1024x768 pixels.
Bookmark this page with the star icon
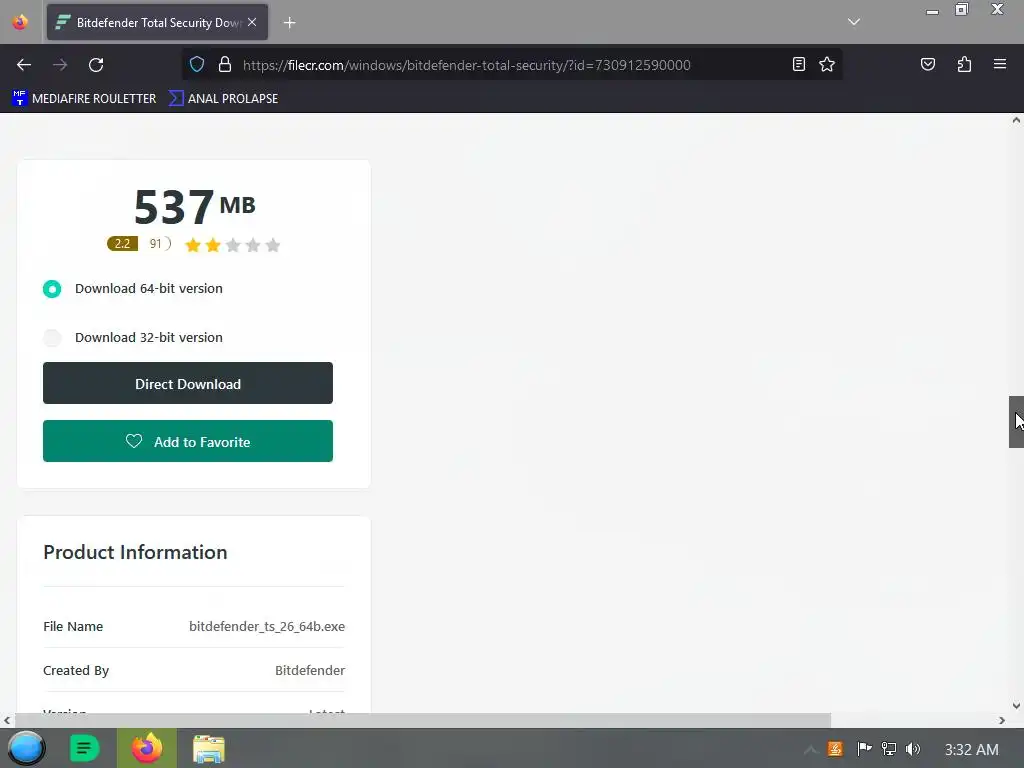coord(827,64)
